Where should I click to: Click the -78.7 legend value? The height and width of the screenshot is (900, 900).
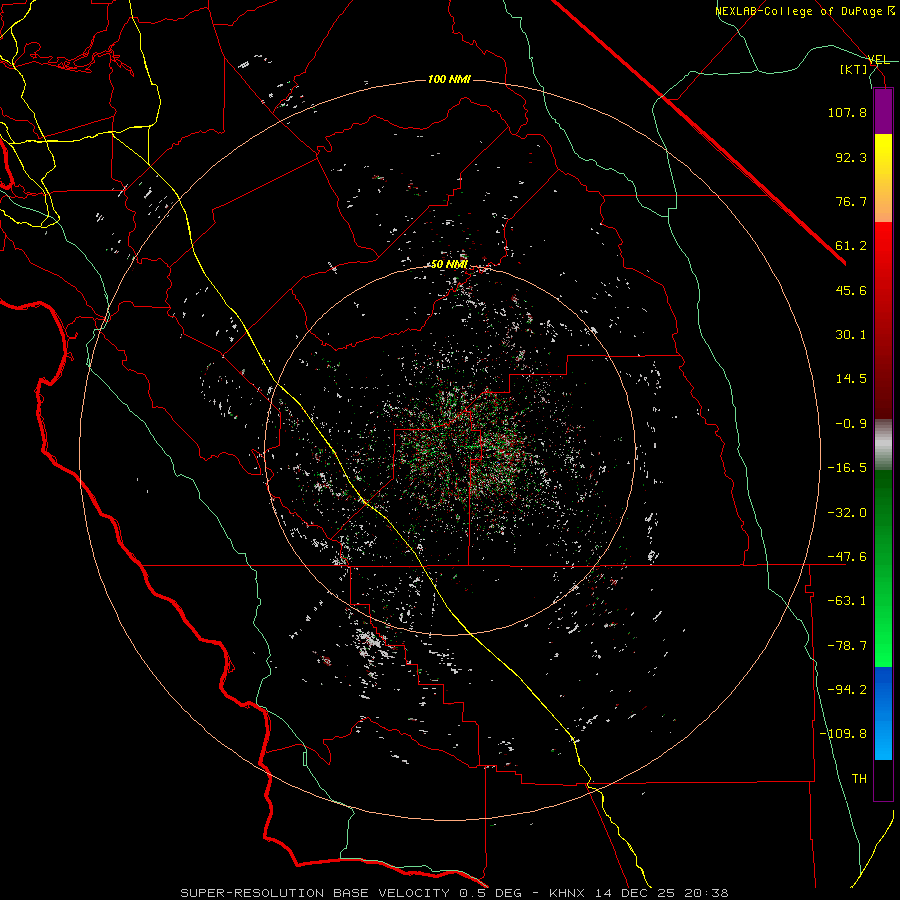(x=847, y=646)
